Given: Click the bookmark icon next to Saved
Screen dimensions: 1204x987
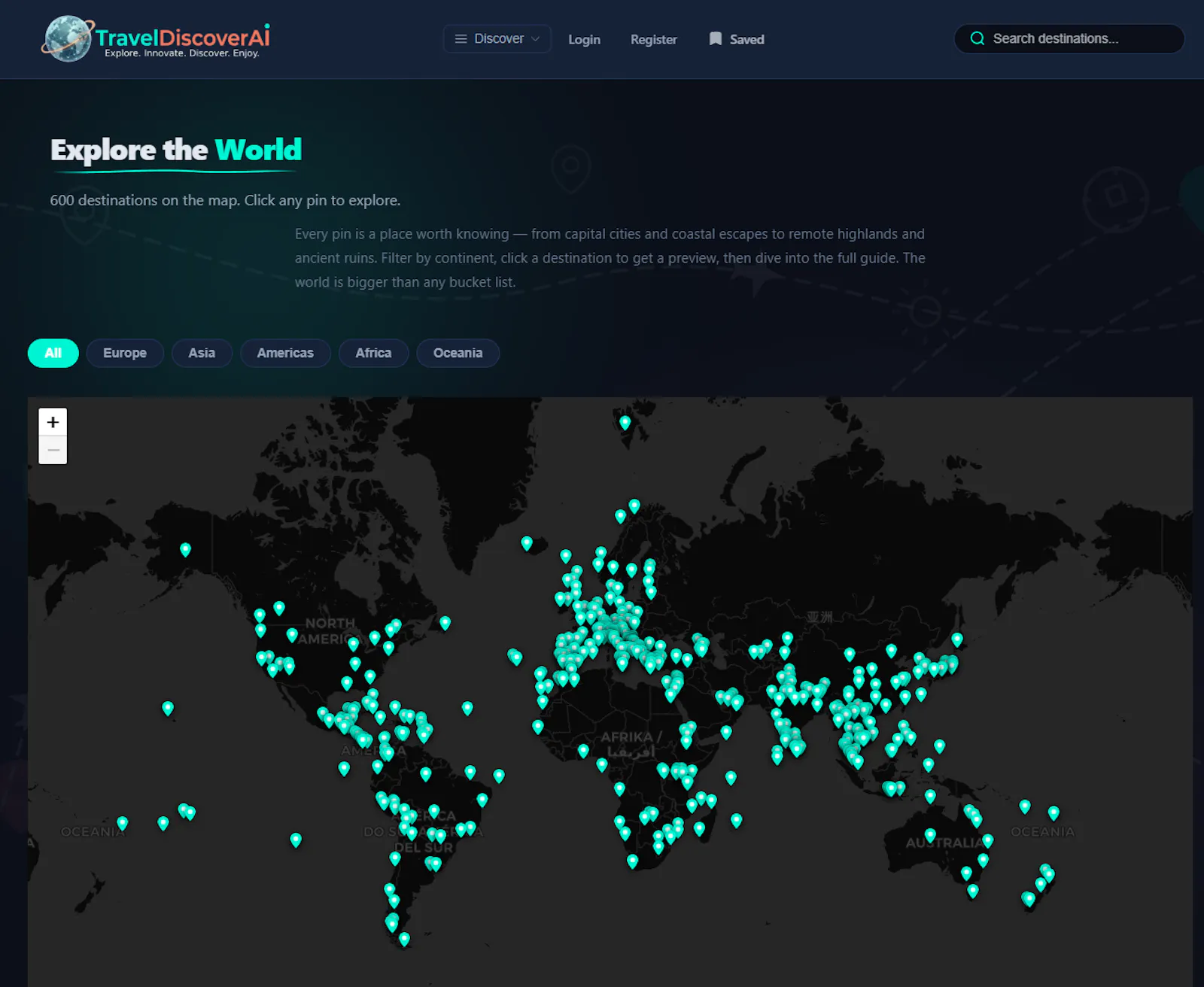Looking at the screenshot, I should point(716,38).
